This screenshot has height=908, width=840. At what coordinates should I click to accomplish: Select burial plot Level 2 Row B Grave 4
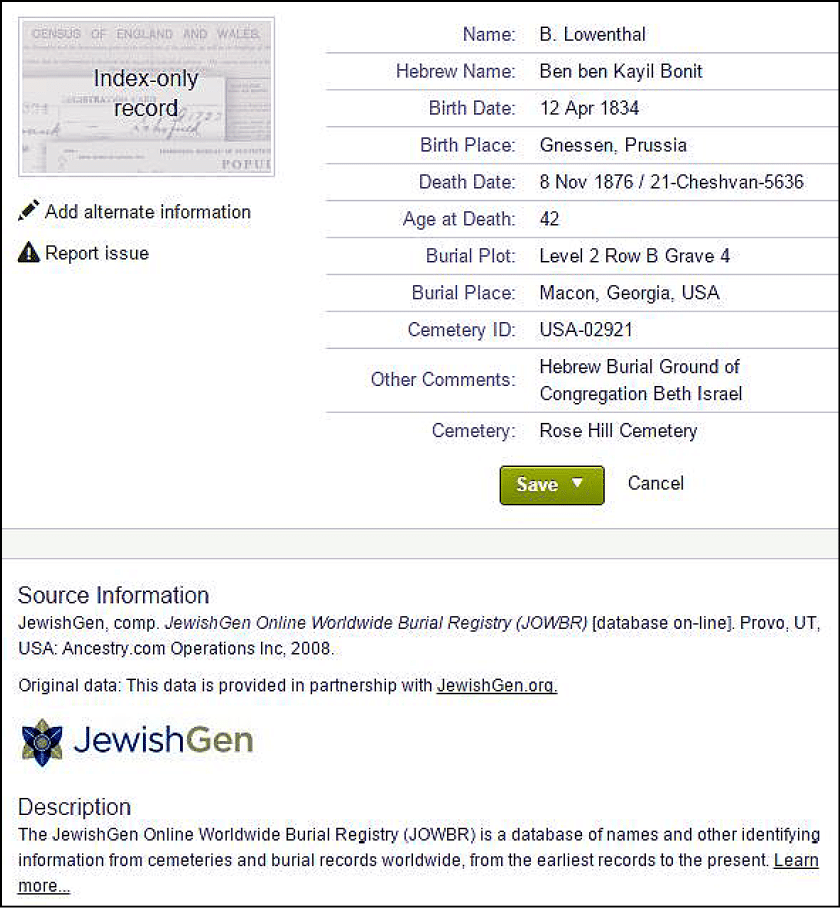634,256
